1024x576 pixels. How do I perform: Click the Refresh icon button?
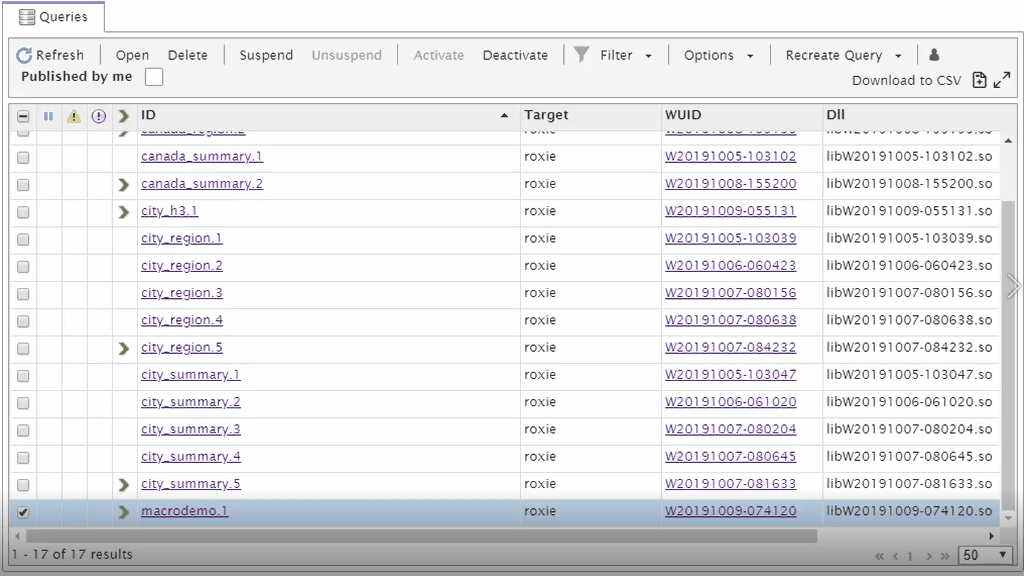tap(24, 56)
